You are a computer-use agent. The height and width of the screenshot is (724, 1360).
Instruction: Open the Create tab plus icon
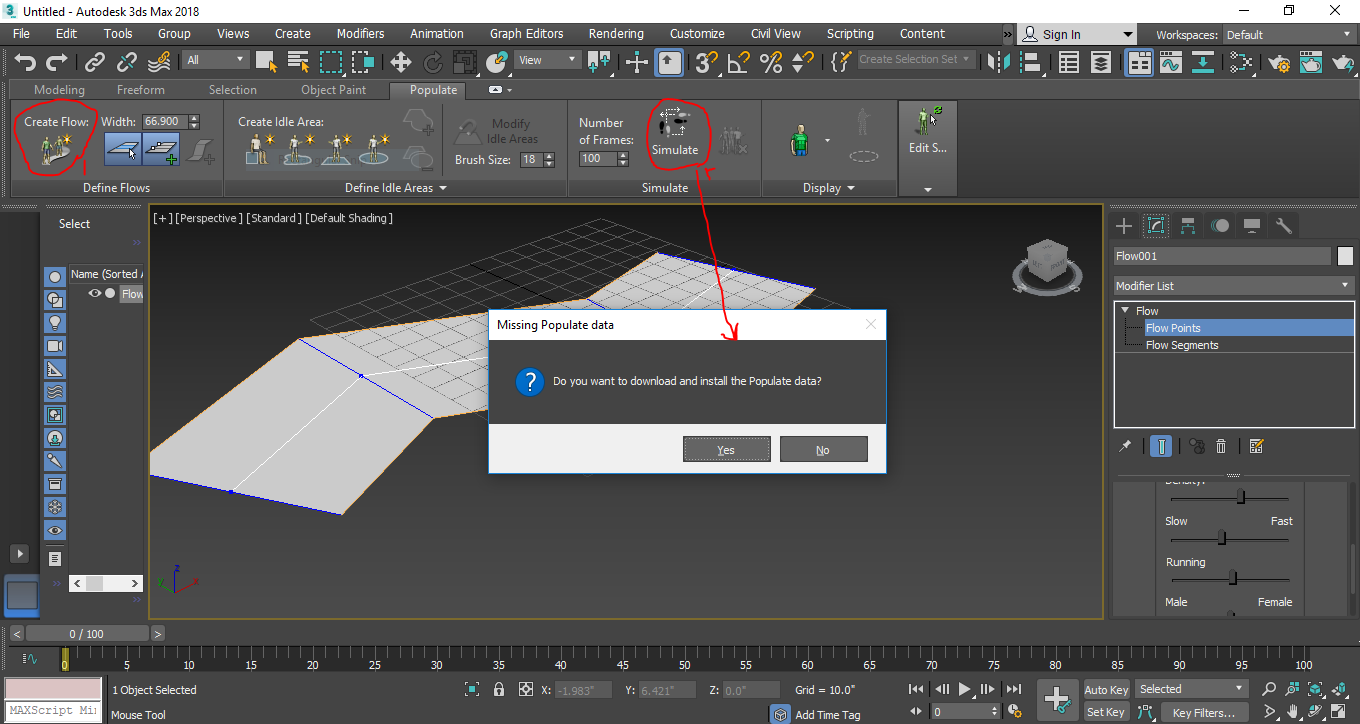click(1123, 226)
